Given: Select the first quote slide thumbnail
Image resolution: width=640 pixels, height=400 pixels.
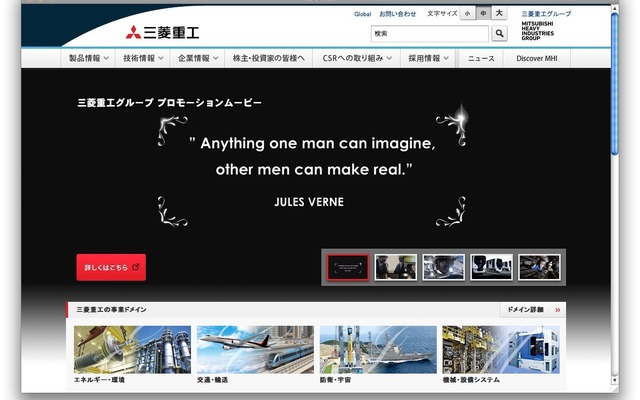Looking at the screenshot, I should (348, 267).
